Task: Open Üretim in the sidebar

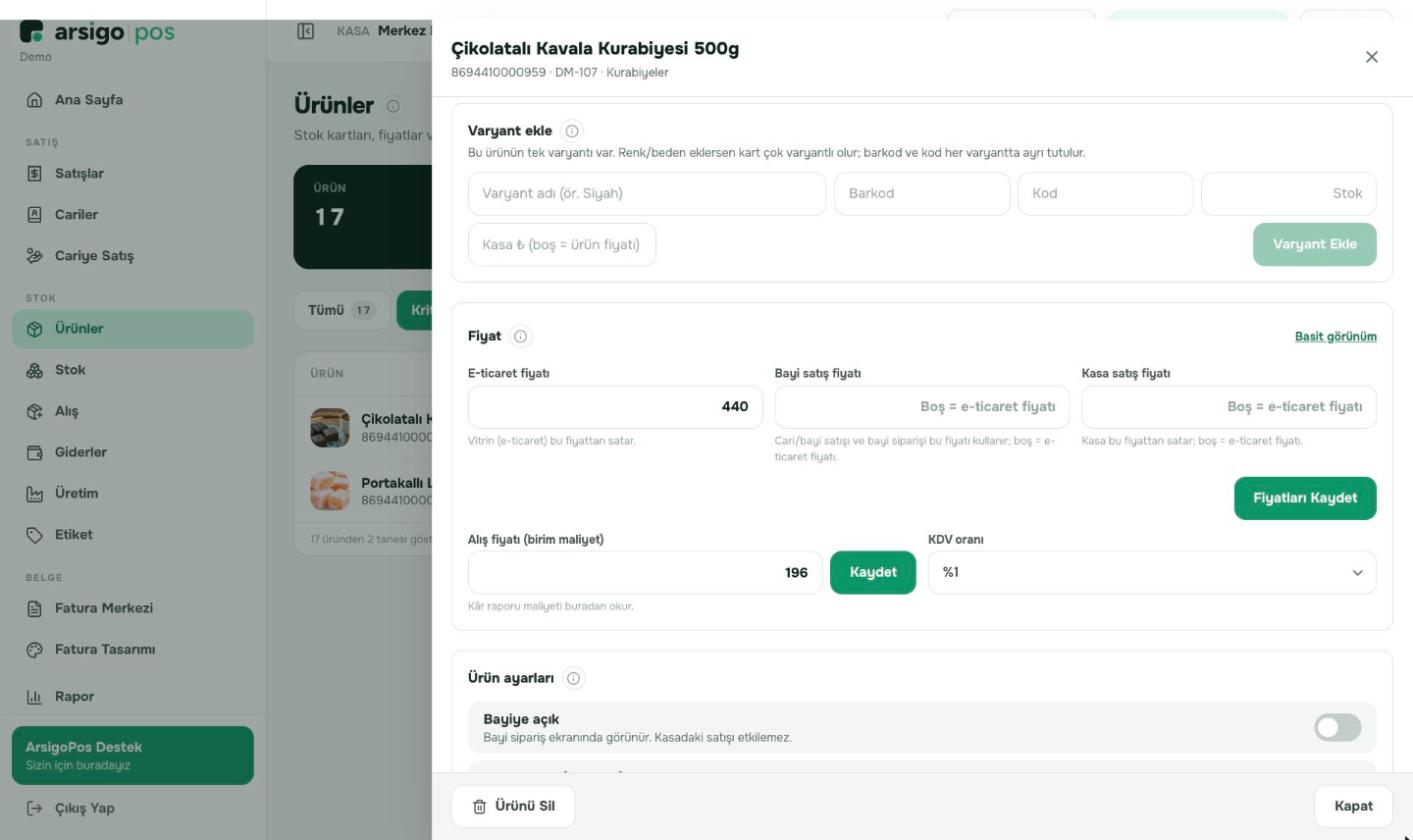Action: point(133,493)
